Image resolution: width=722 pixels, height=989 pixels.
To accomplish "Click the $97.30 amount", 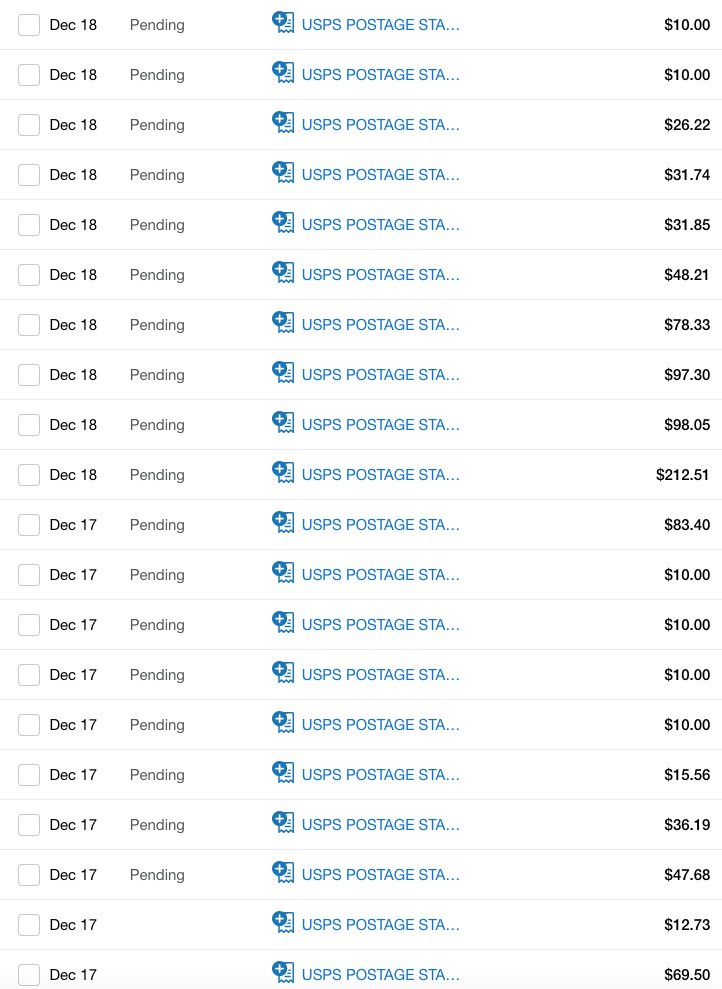I will 687,375.
